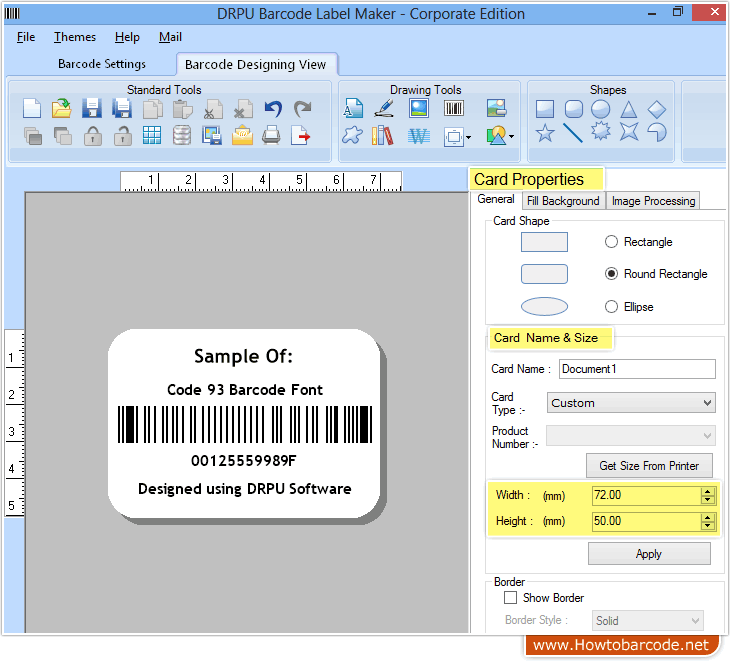Click the database batch processing icon
This screenshot has height=662, width=730.
pyautogui.click(x=182, y=136)
